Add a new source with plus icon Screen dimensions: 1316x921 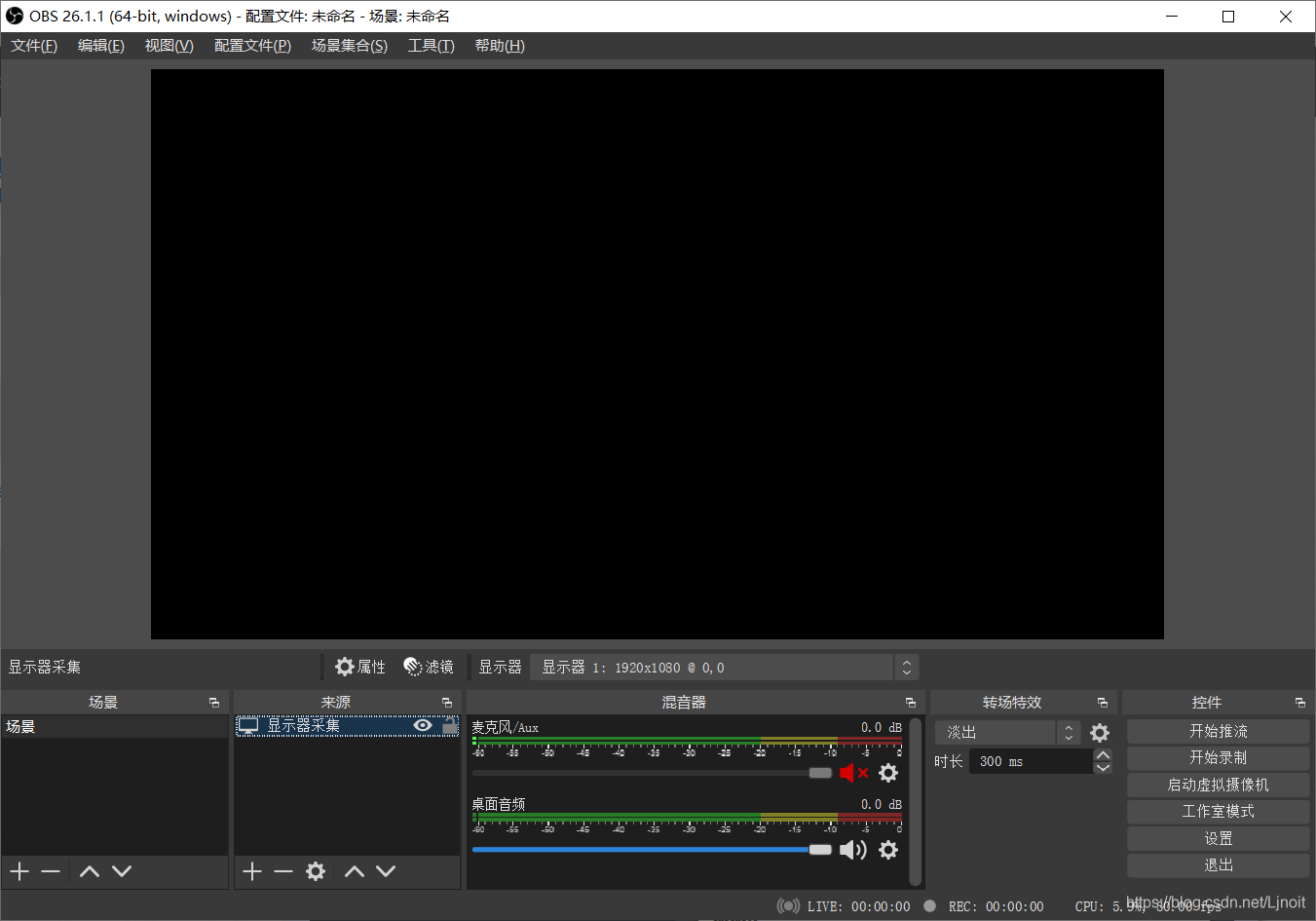[x=252, y=871]
